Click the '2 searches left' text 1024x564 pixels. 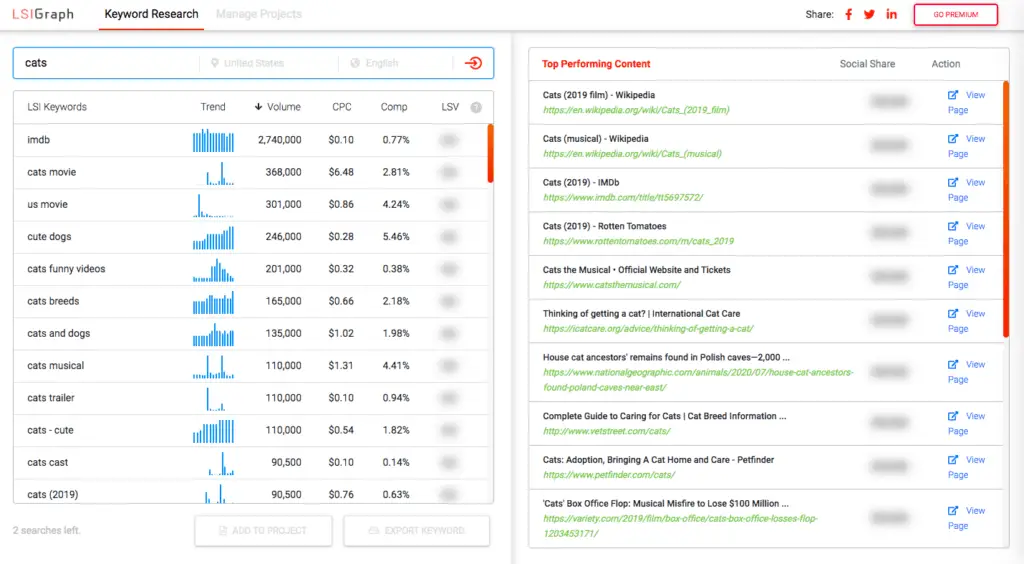click(x=46, y=530)
